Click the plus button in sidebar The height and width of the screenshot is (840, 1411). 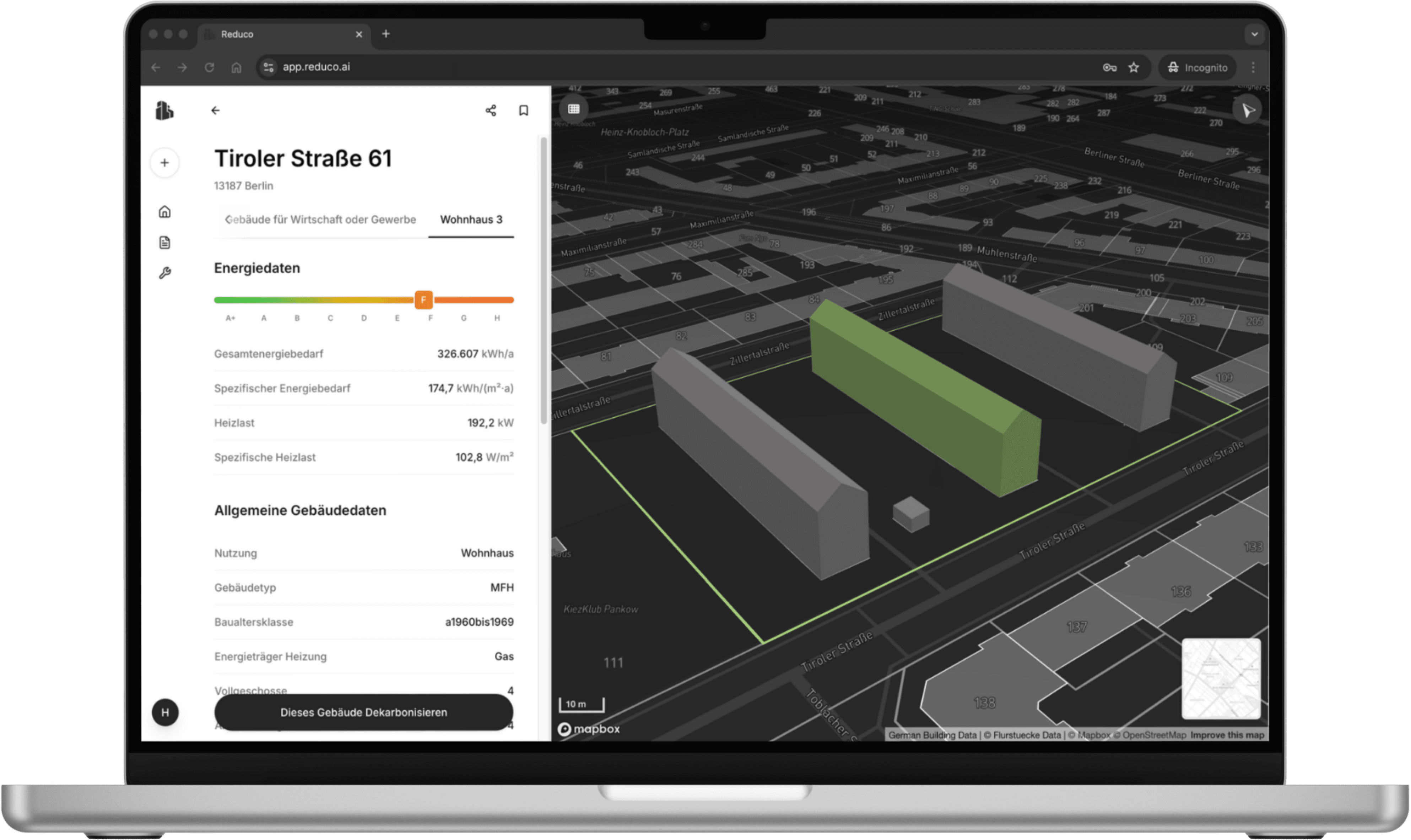165,163
